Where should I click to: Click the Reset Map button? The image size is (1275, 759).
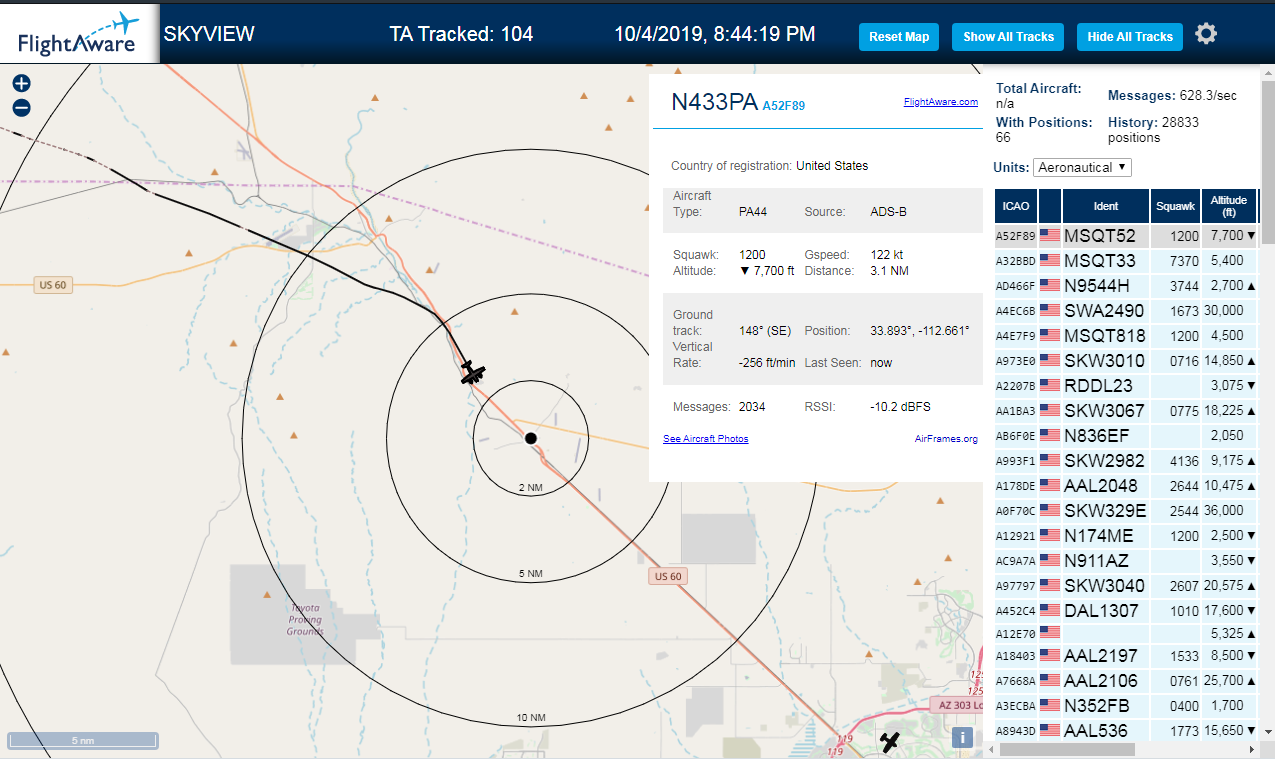(899, 37)
